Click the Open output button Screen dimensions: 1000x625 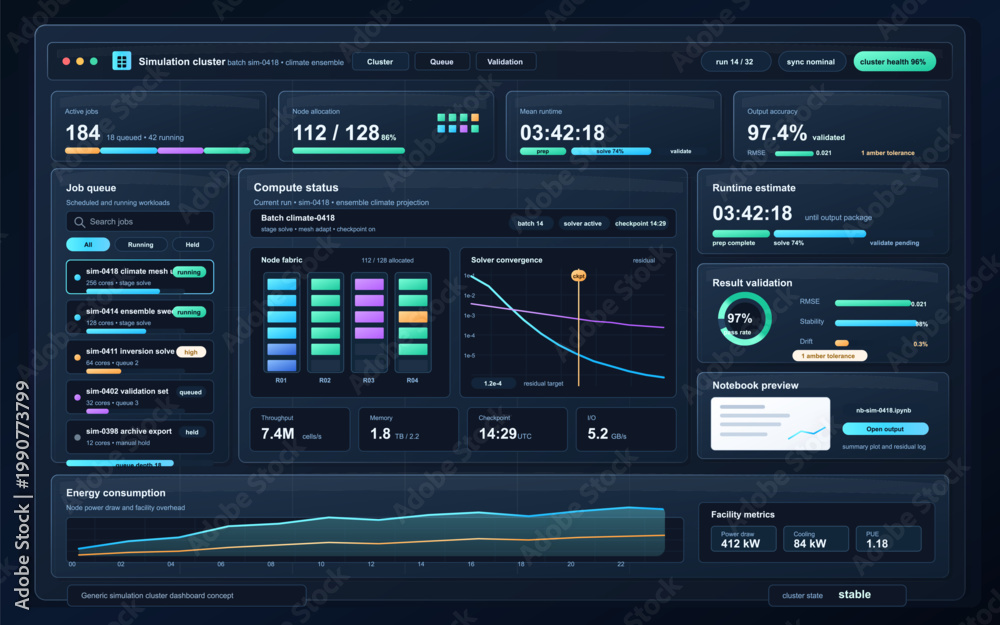(x=885, y=429)
